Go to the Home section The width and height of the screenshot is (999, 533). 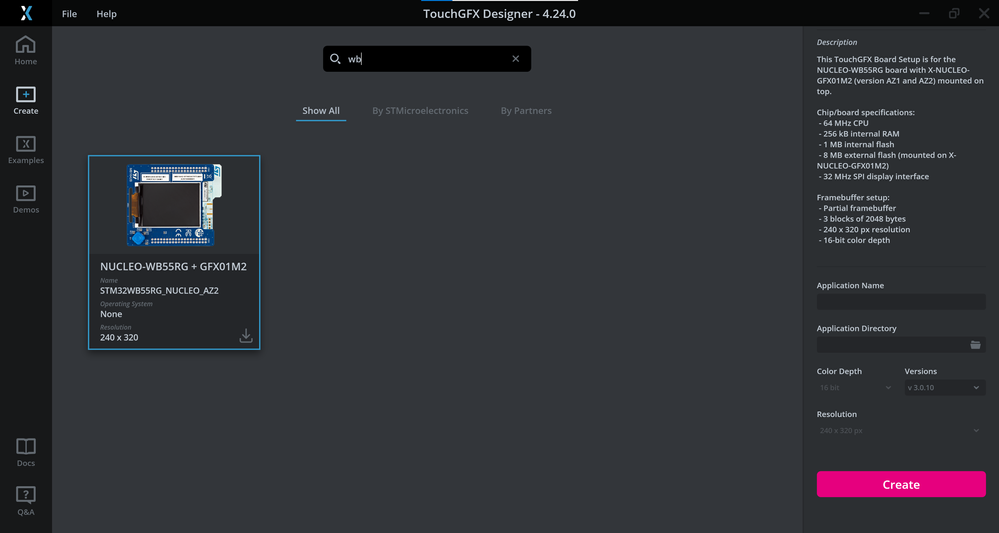pos(25,51)
